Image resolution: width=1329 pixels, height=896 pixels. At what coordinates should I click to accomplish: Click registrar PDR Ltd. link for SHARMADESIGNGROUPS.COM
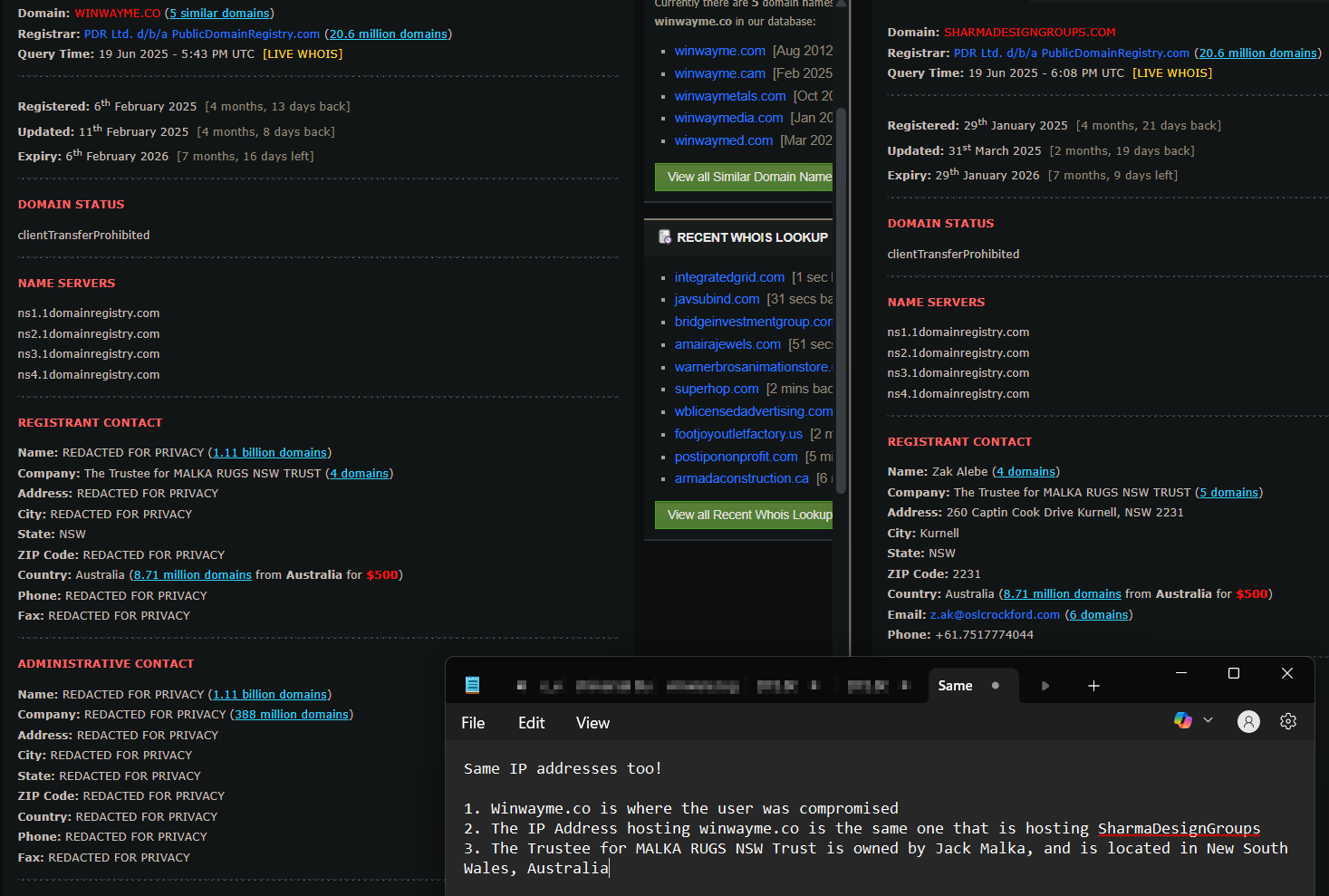1072,53
